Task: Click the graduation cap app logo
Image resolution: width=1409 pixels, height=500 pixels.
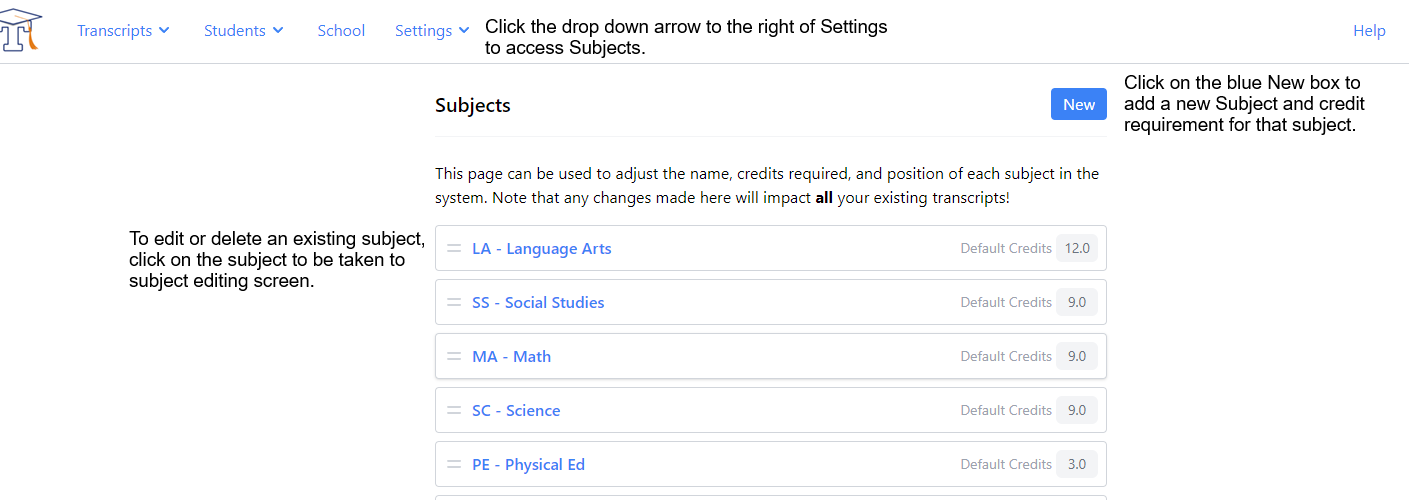Action: click(x=20, y=29)
